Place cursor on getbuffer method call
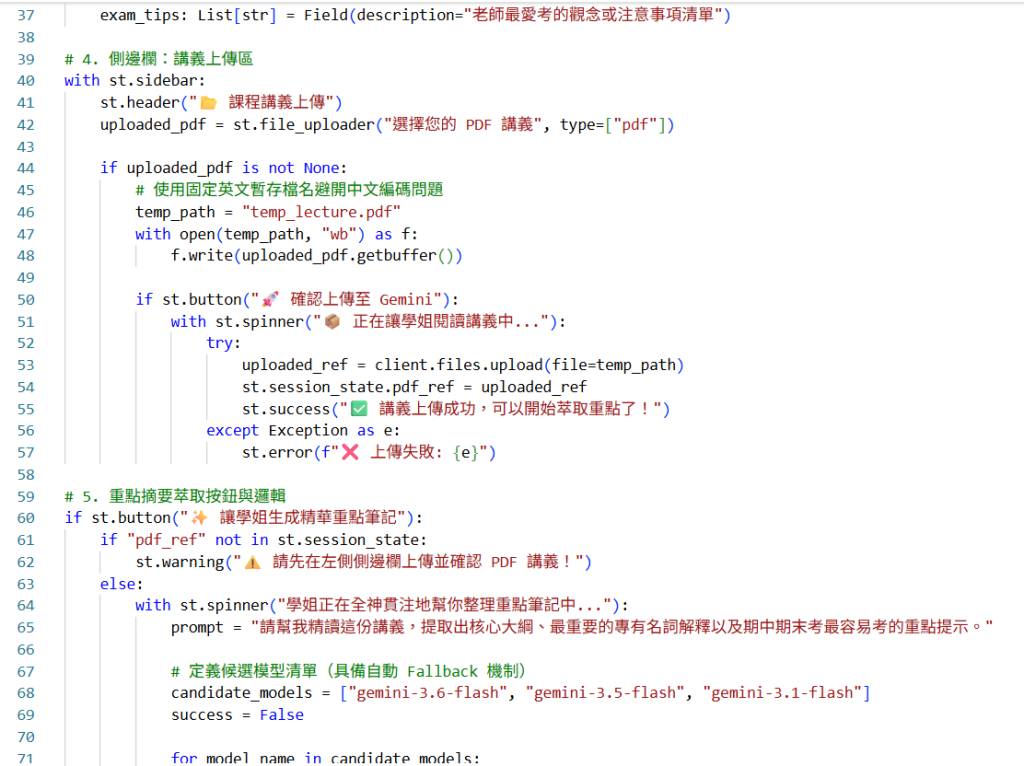 pos(396,255)
